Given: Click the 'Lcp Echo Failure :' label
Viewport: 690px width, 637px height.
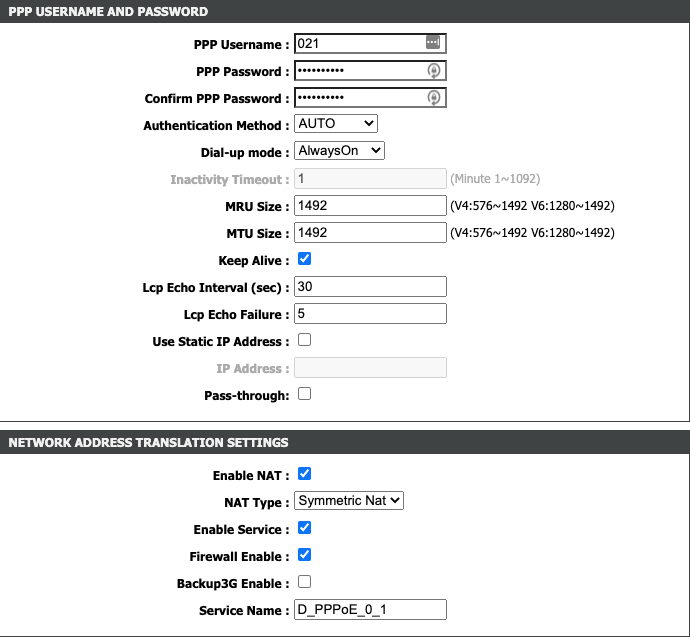Looking at the screenshot, I should click(236, 315).
